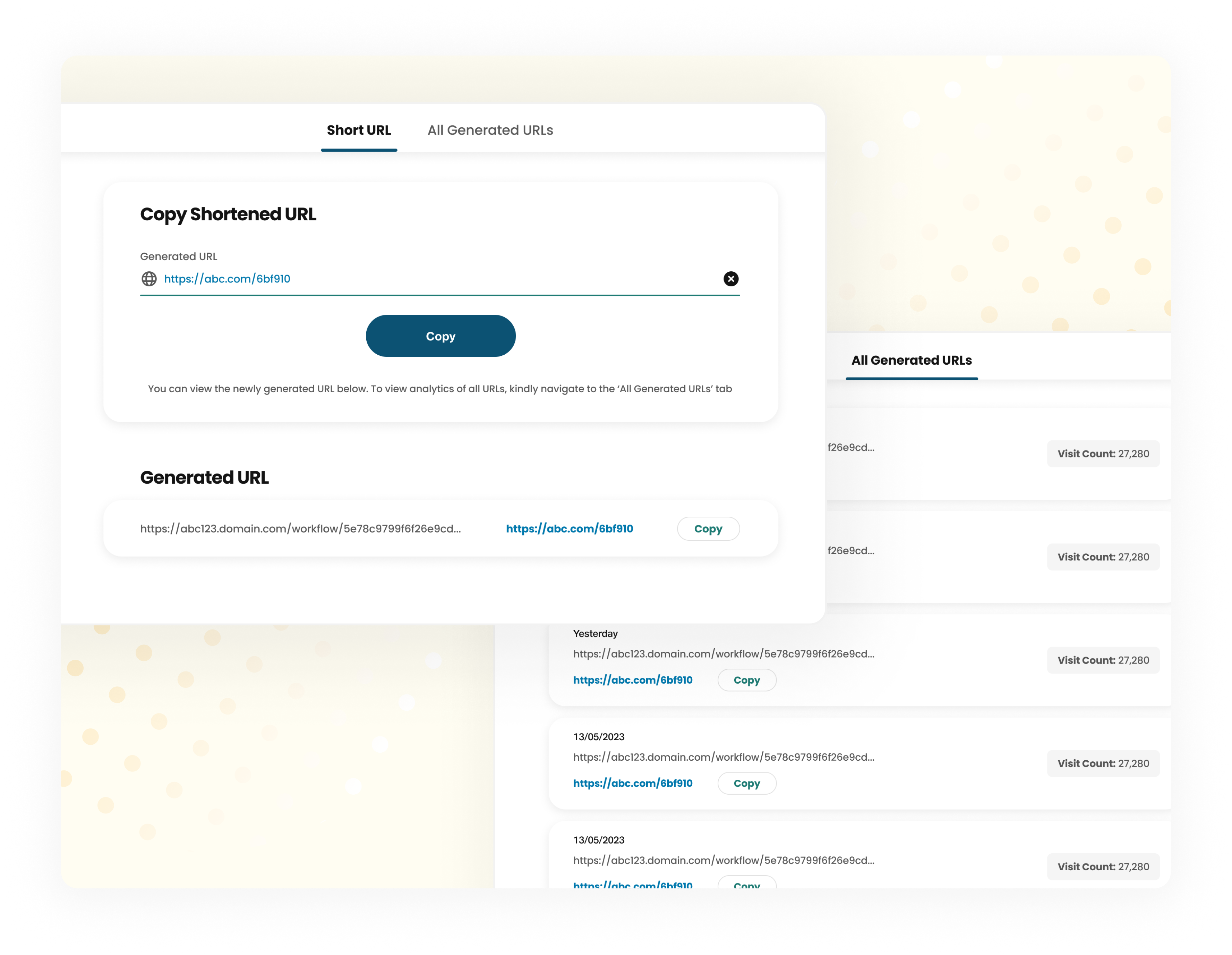Copy the link in the first 13/05/2023 entry
The width and height of the screenshot is (1232, 955).
tap(747, 784)
